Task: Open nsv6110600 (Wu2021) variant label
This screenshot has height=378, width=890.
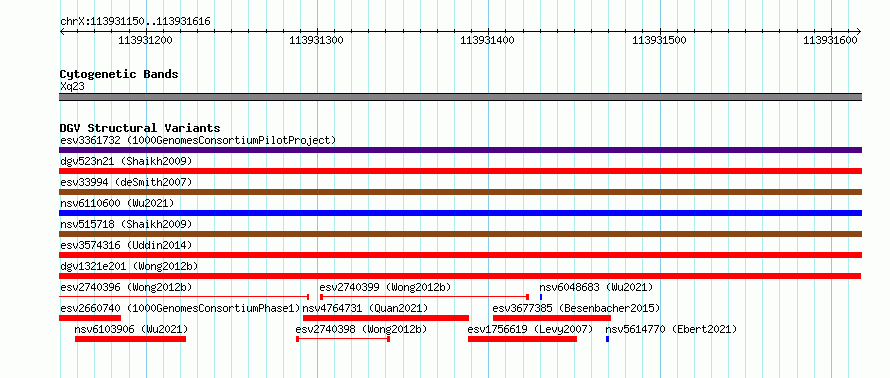Action: (117, 203)
